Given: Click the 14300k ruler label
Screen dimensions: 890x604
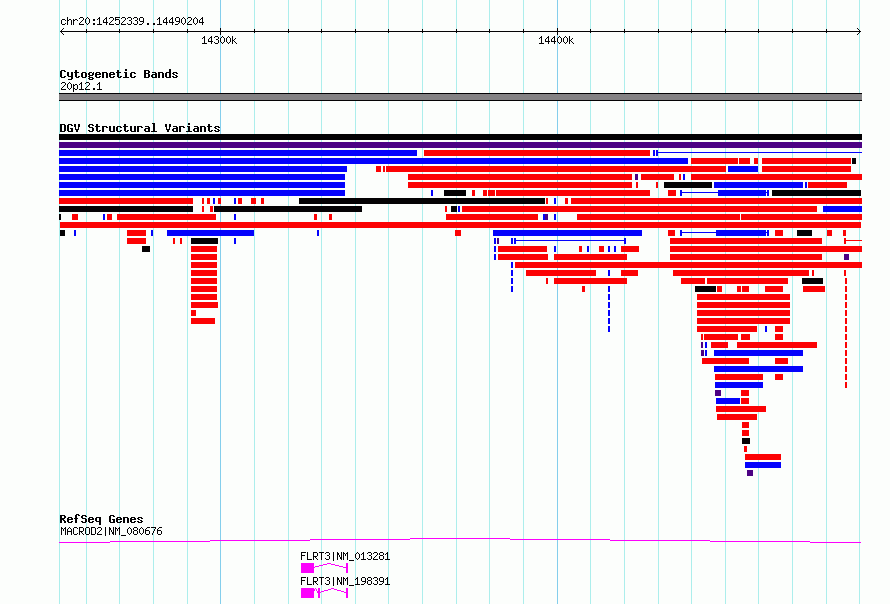Looking at the screenshot, I should tap(219, 40).
